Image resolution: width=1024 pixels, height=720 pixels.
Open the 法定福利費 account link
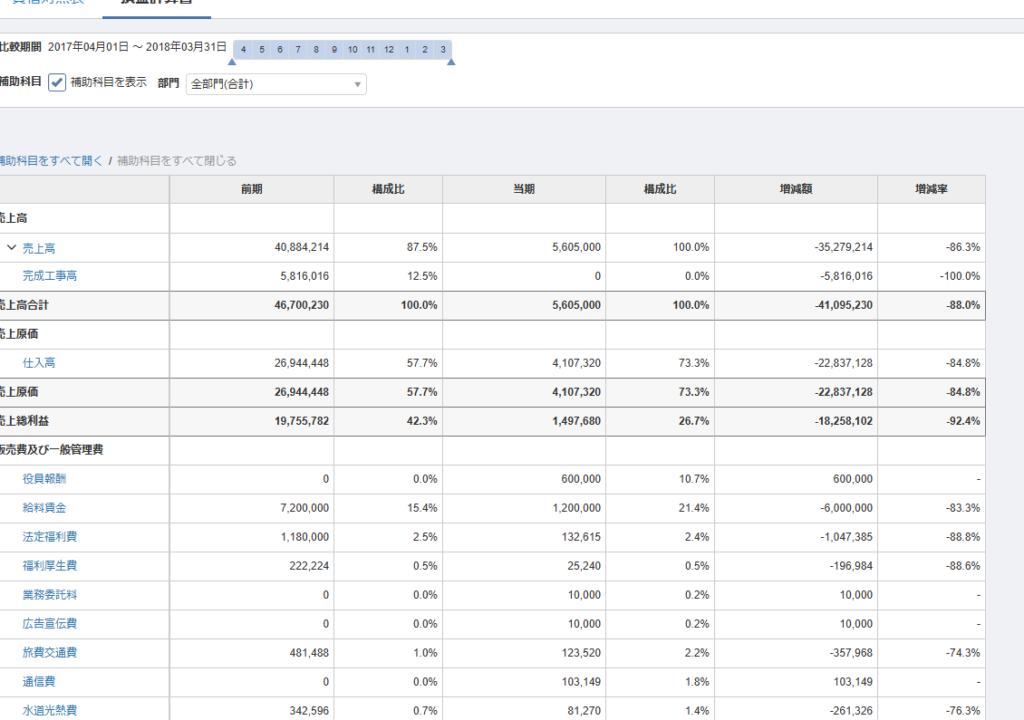[x=50, y=537]
